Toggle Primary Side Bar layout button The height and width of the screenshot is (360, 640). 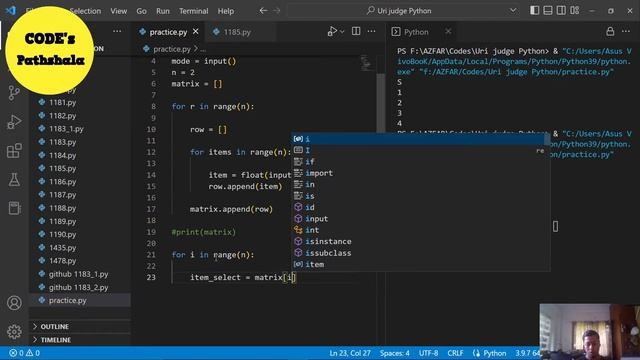pos(534,11)
